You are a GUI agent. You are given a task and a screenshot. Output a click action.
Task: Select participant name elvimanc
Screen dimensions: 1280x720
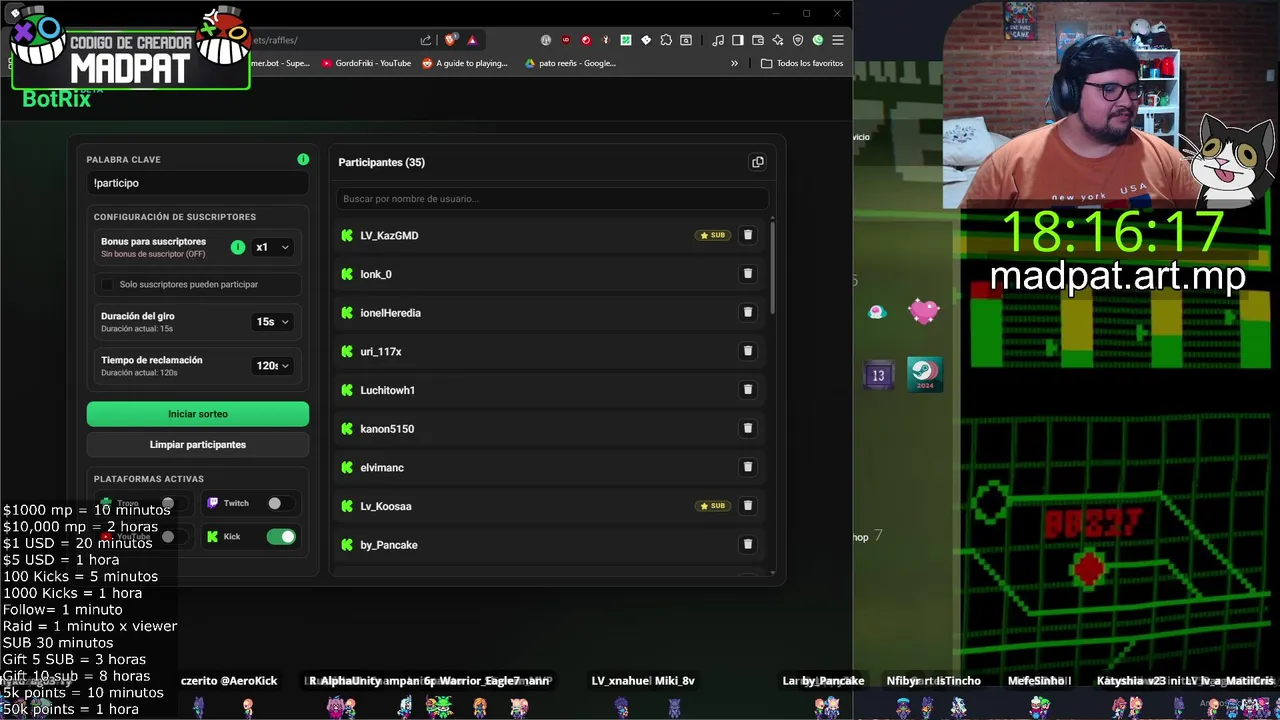click(x=382, y=467)
